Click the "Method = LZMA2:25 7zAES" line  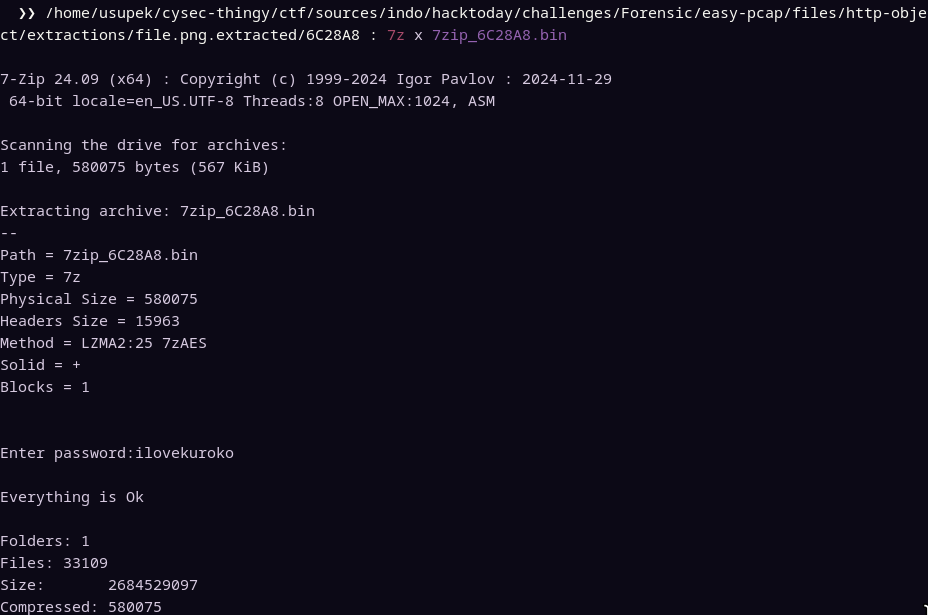point(103,343)
